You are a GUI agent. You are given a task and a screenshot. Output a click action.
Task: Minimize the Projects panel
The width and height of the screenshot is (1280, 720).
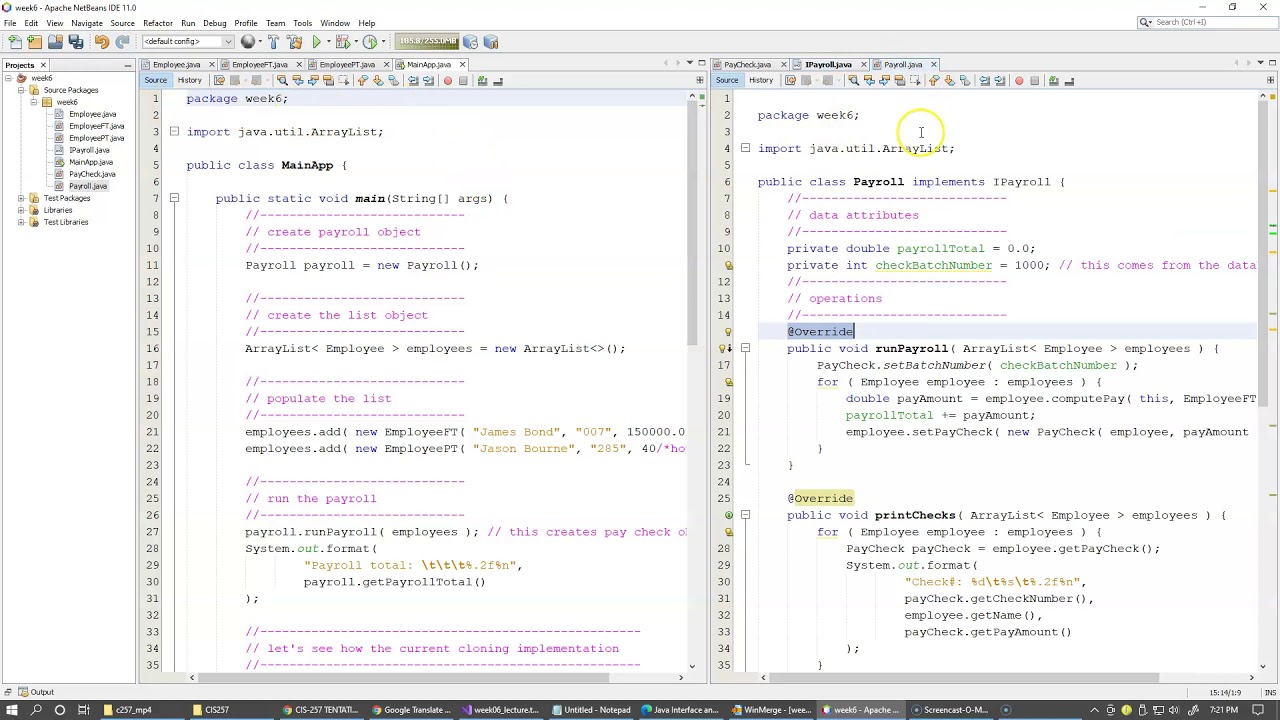click(x=128, y=65)
